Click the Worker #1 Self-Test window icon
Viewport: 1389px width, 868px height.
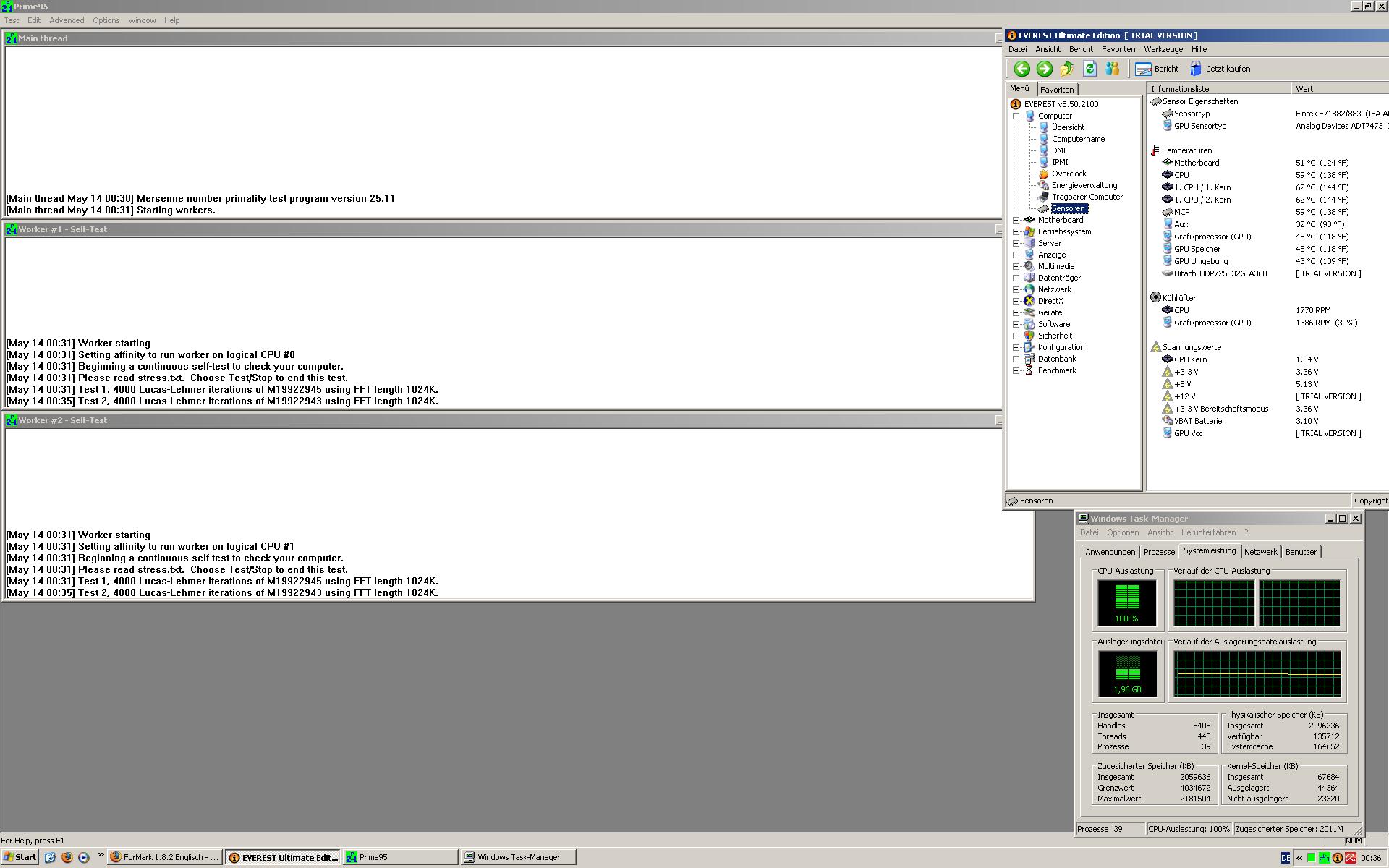click(x=11, y=229)
